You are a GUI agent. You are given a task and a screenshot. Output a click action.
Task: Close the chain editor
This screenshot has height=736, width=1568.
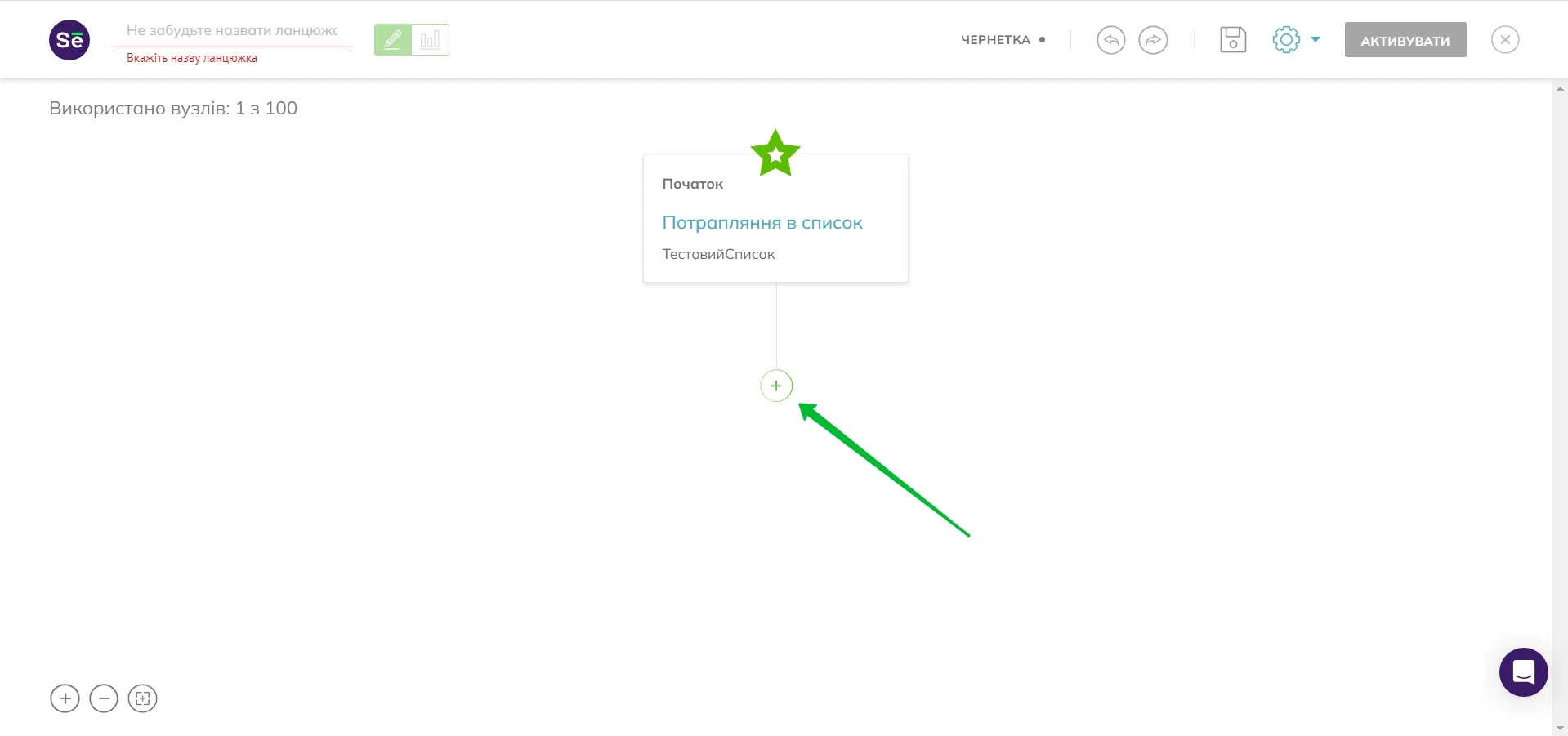[1505, 40]
